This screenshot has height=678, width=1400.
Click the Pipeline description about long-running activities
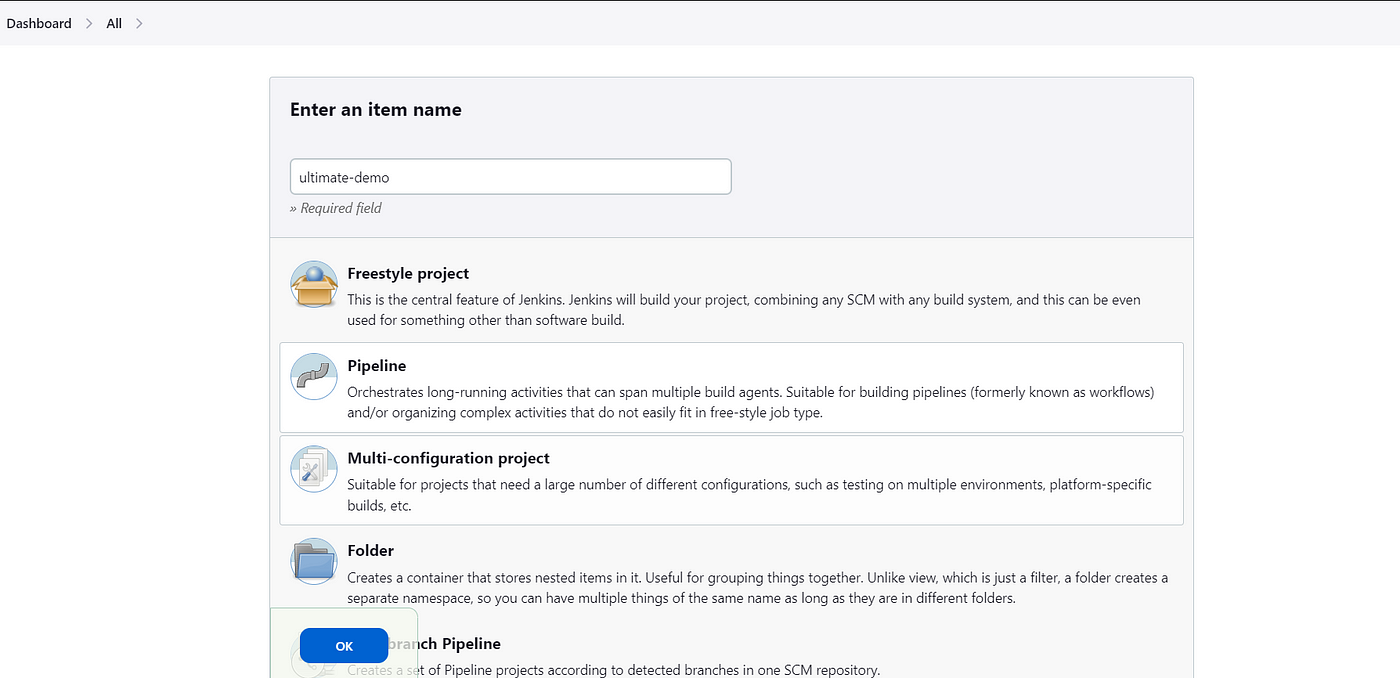pos(751,402)
